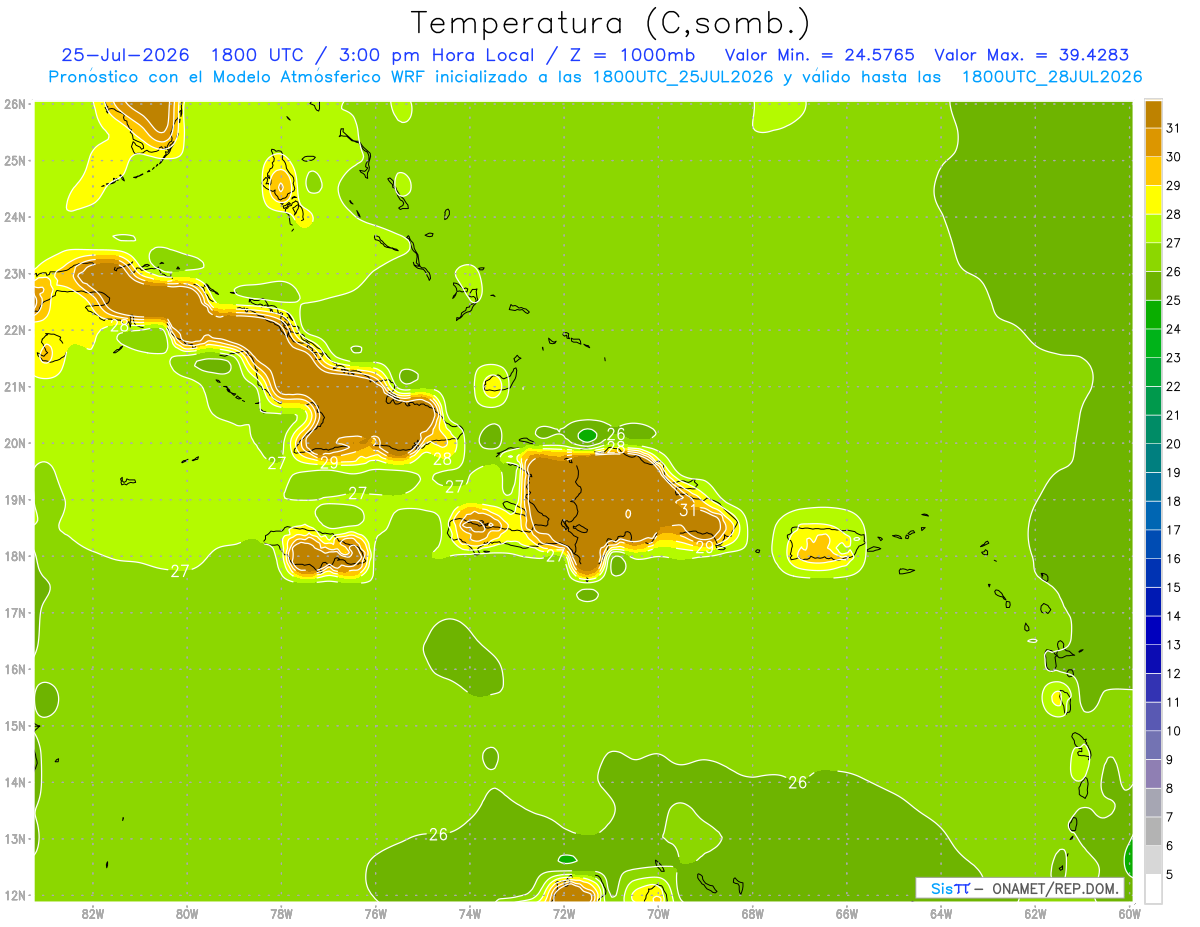Screen dimensions: 1200x927
Task: Select the legend swatch between 27 and 28
Action: click(x=1153, y=228)
